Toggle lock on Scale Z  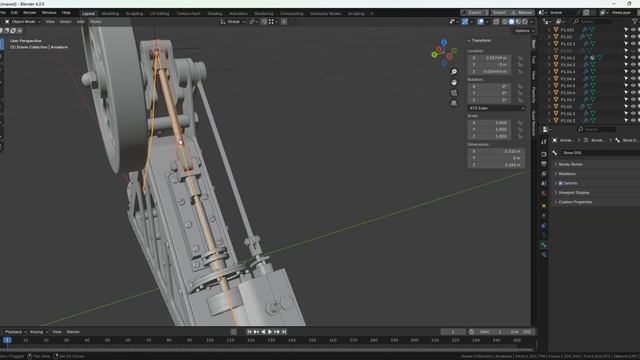pos(520,136)
